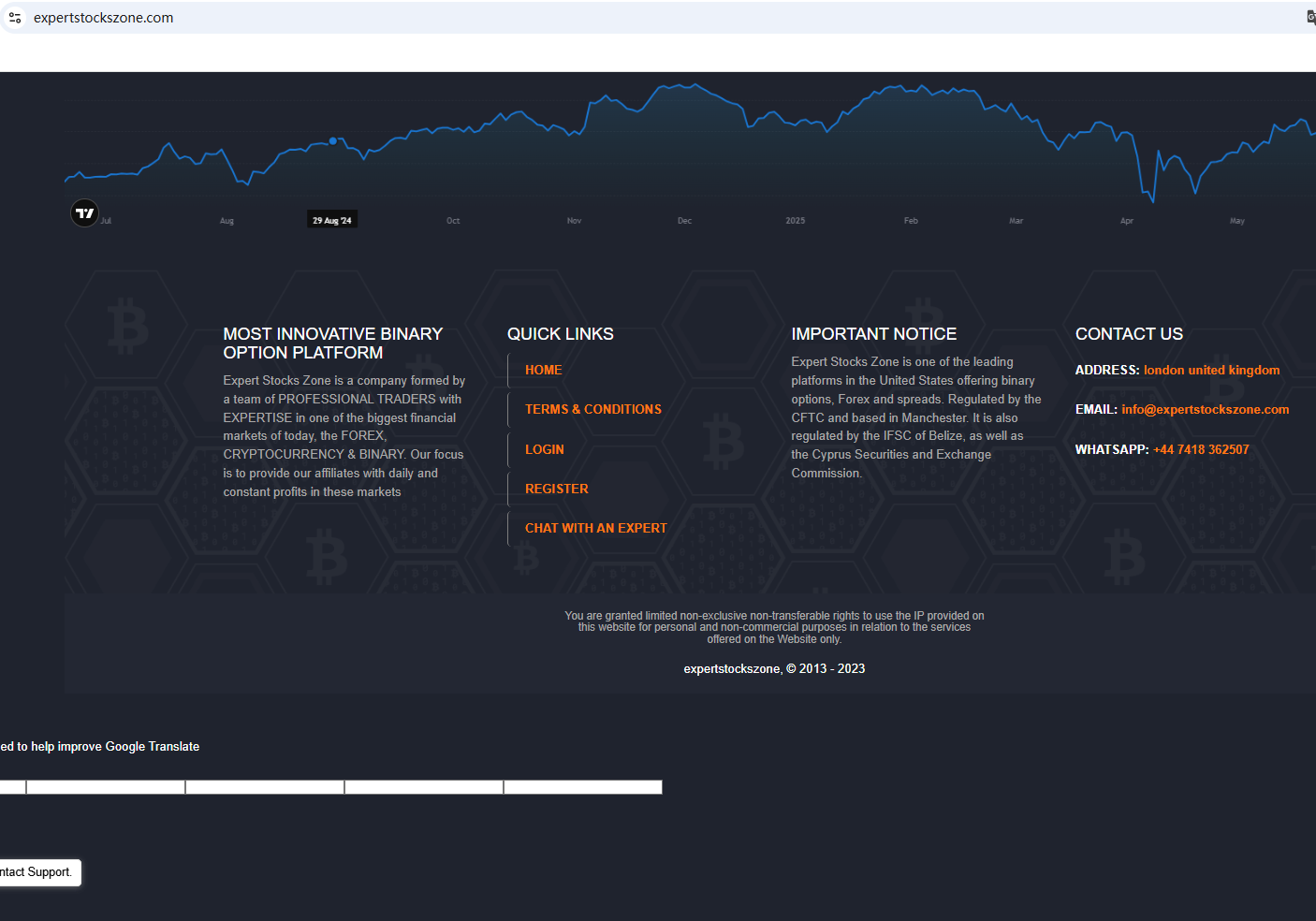Click the "You are granted limited non-exclusive" notice
The height and width of the screenshot is (921, 1316).
click(774, 628)
